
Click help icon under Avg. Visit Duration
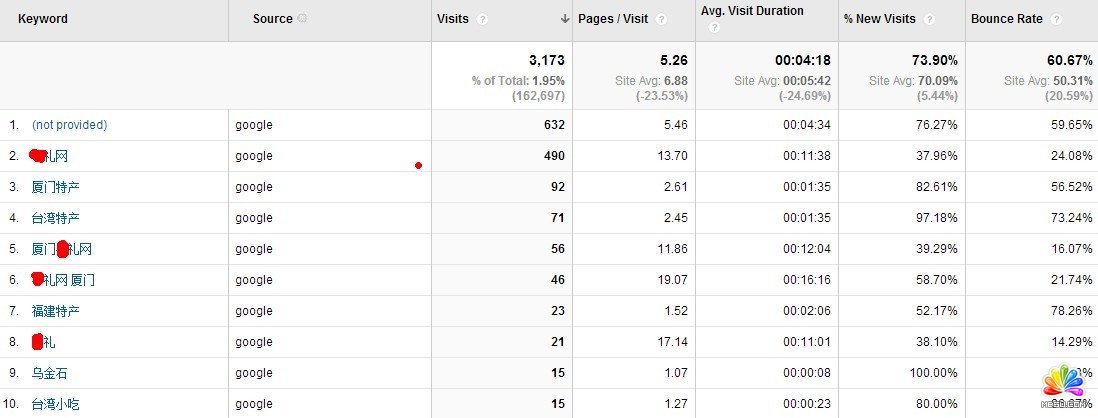[x=714, y=28]
